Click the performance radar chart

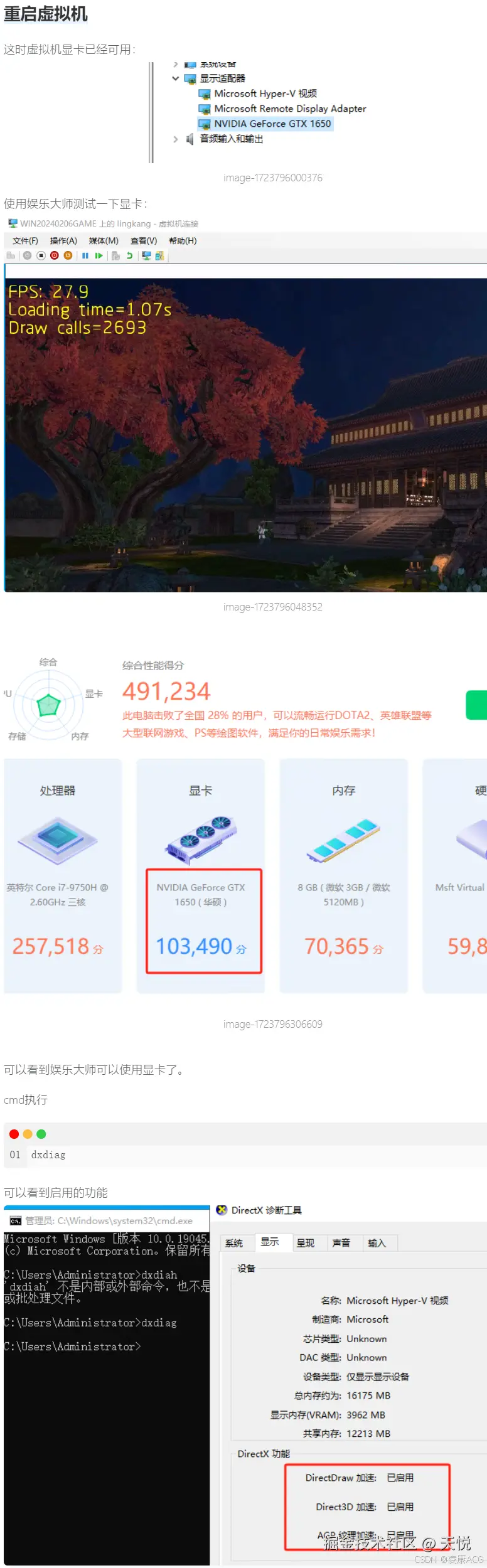click(x=49, y=705)
